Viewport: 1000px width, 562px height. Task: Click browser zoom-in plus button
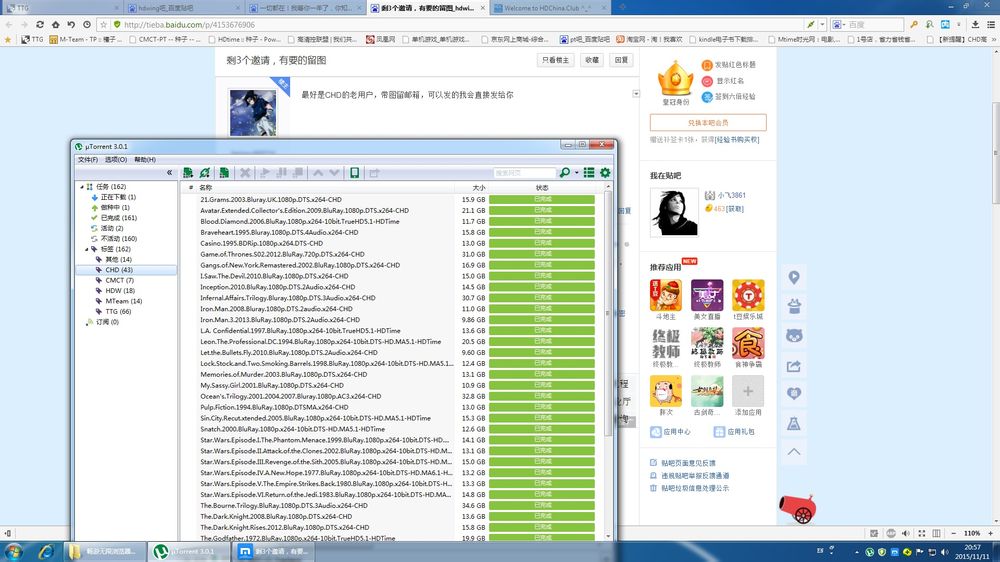tap(990, 533)
